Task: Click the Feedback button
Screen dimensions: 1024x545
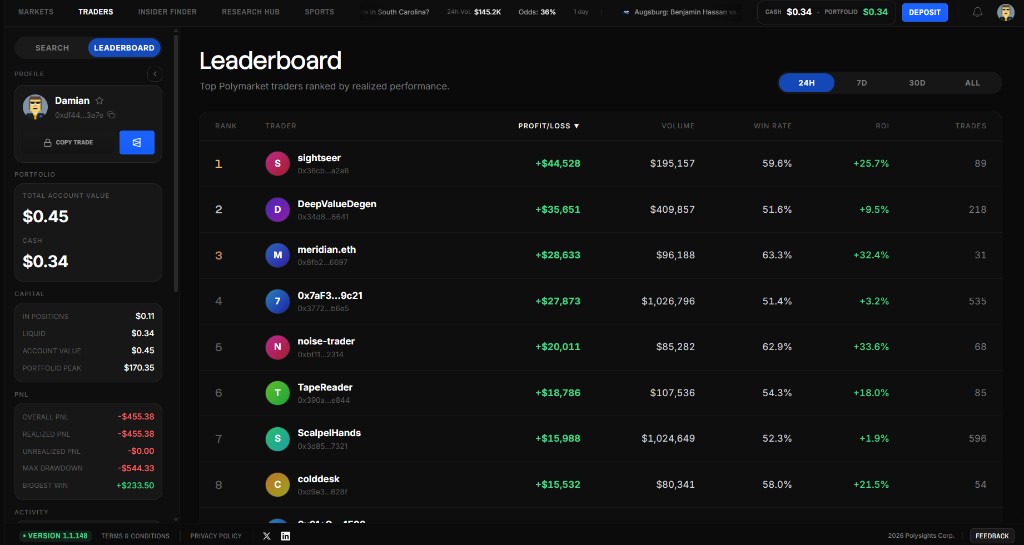Action: click(x=992, y=536)
